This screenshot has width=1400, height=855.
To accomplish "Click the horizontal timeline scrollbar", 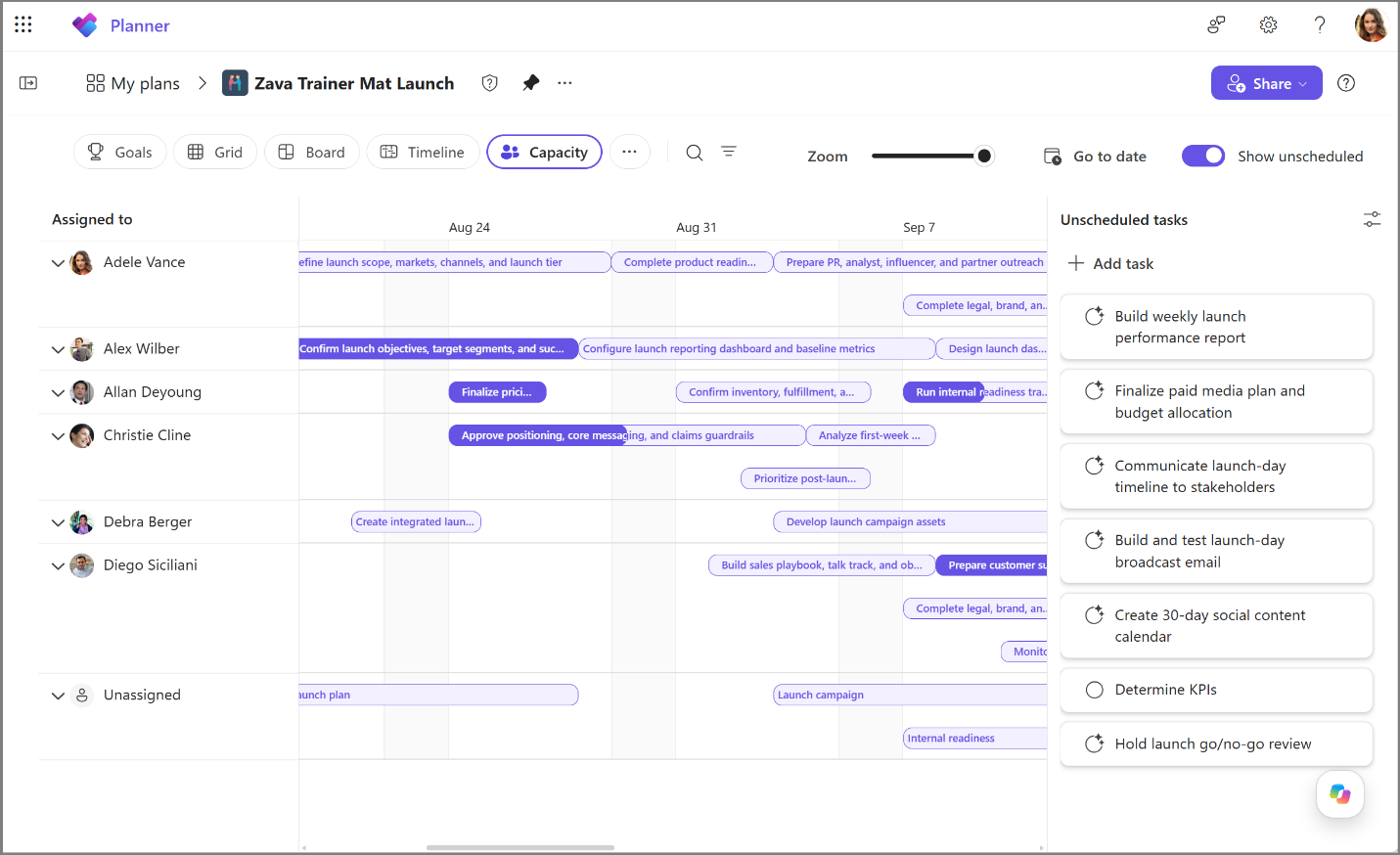I will [x=520, y=847].
